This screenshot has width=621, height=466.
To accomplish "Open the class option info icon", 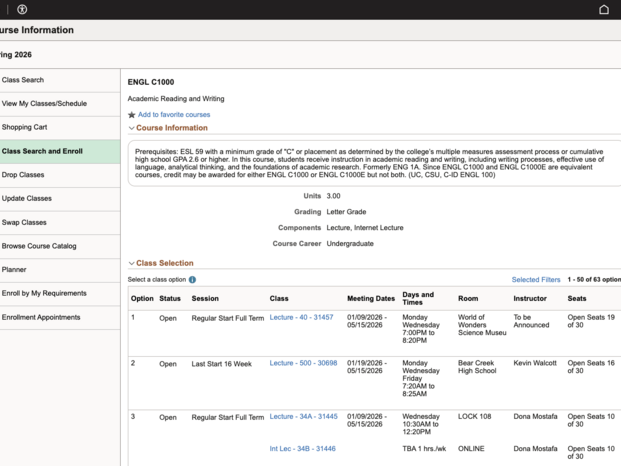I will pos(192,280).
